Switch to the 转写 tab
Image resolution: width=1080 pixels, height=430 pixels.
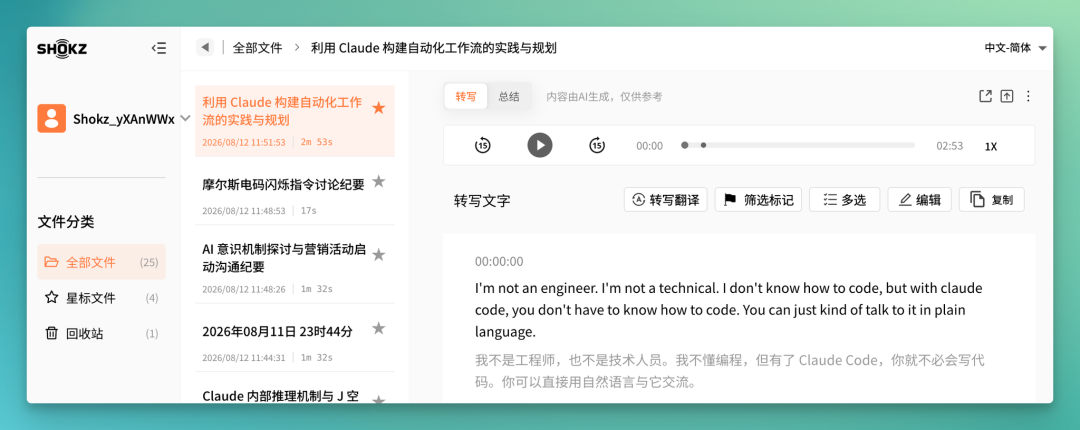click(x=466, y=96)
